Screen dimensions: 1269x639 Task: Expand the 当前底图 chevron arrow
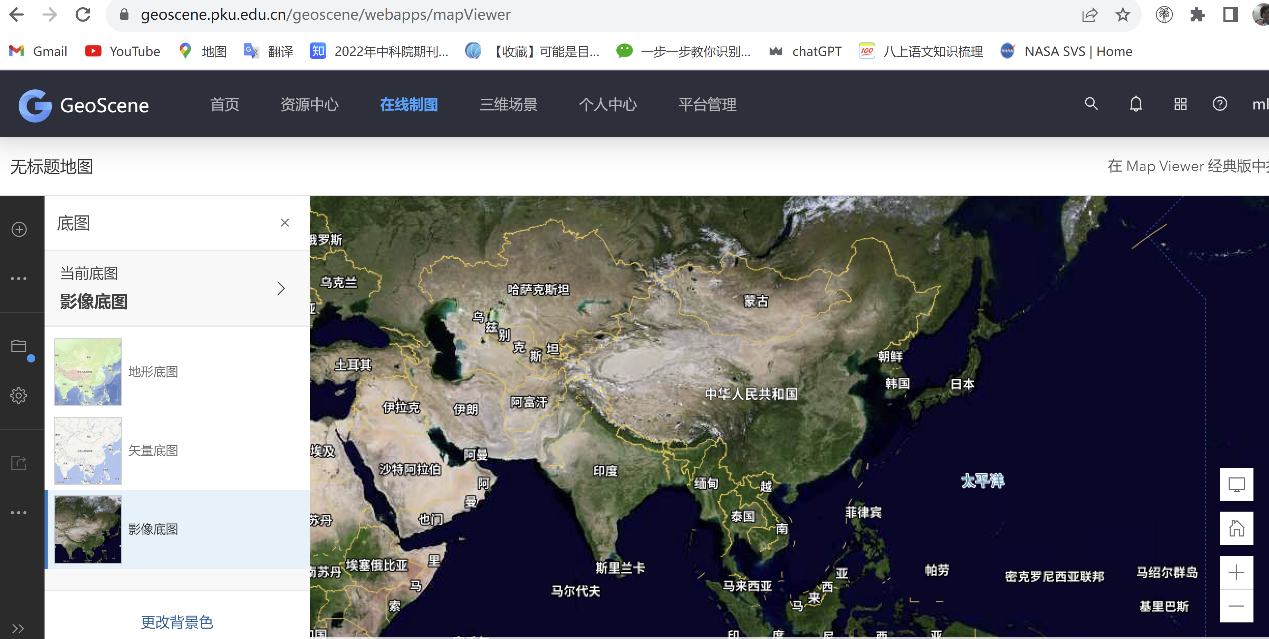pos(281,288)
